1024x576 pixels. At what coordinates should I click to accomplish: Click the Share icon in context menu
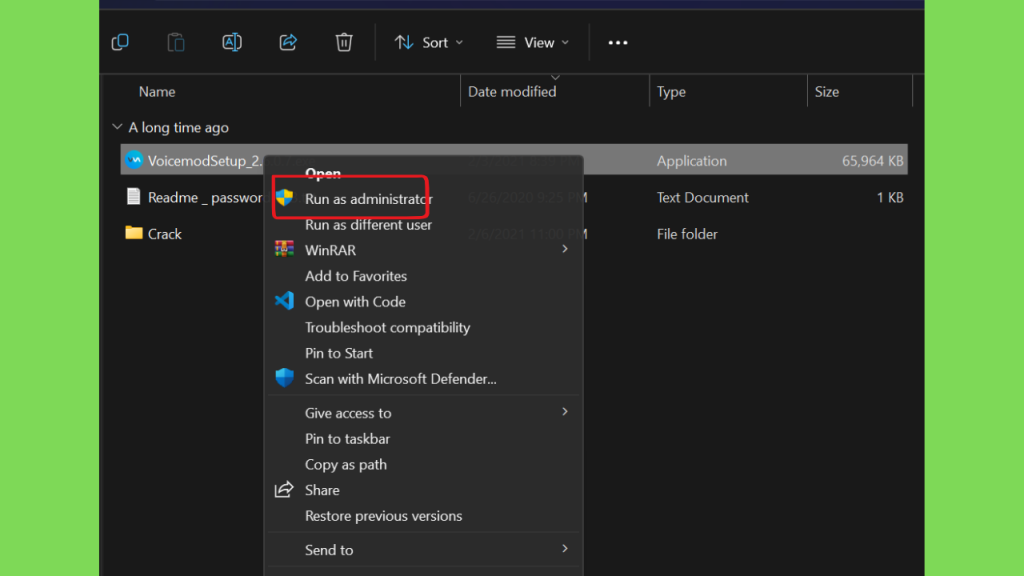284,489
